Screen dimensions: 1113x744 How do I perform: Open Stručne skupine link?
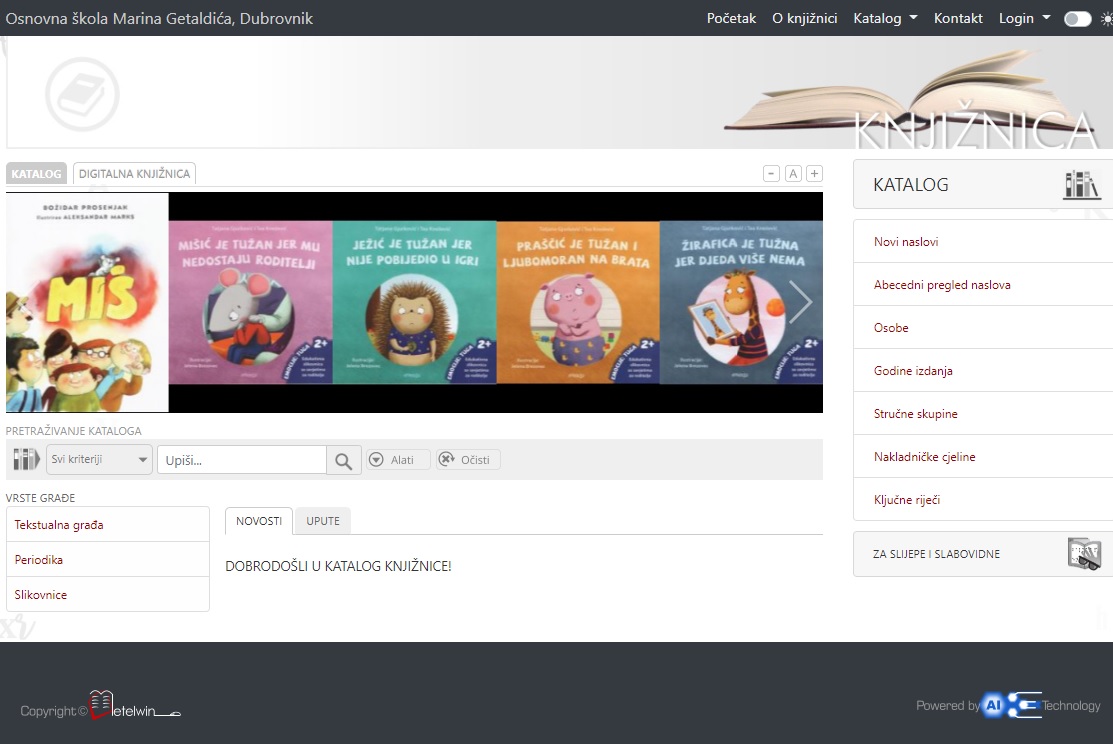(x=916, y=414)
